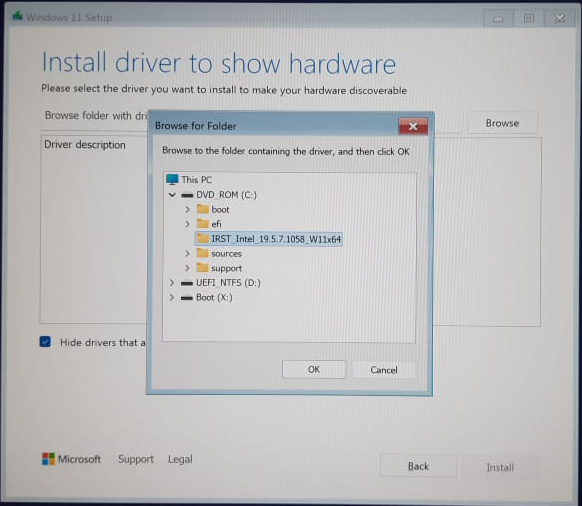Click the Install button in Setup

point(500,467)
